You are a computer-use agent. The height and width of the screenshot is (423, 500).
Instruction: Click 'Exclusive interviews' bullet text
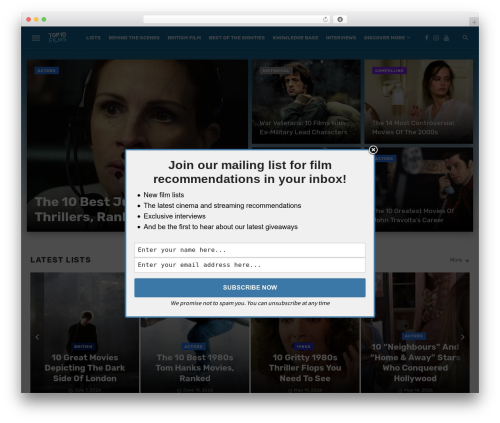[x=174, y=216]
